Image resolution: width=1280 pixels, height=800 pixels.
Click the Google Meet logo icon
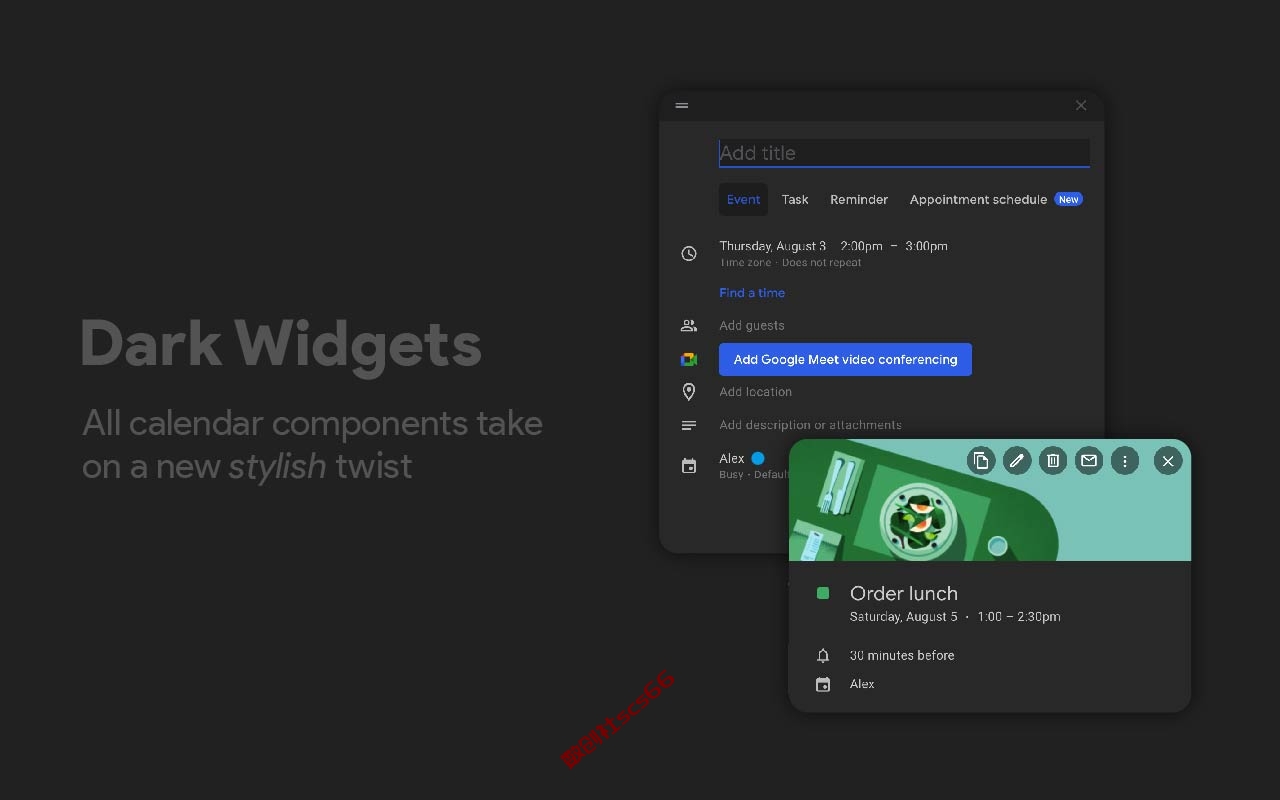pos(689,360)
